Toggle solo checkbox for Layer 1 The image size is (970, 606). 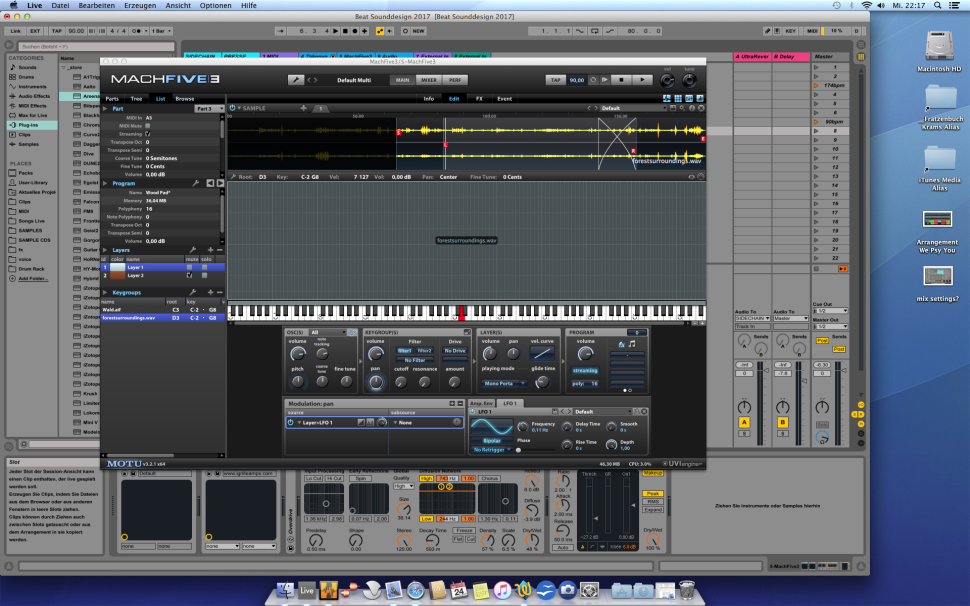(204, 267)
